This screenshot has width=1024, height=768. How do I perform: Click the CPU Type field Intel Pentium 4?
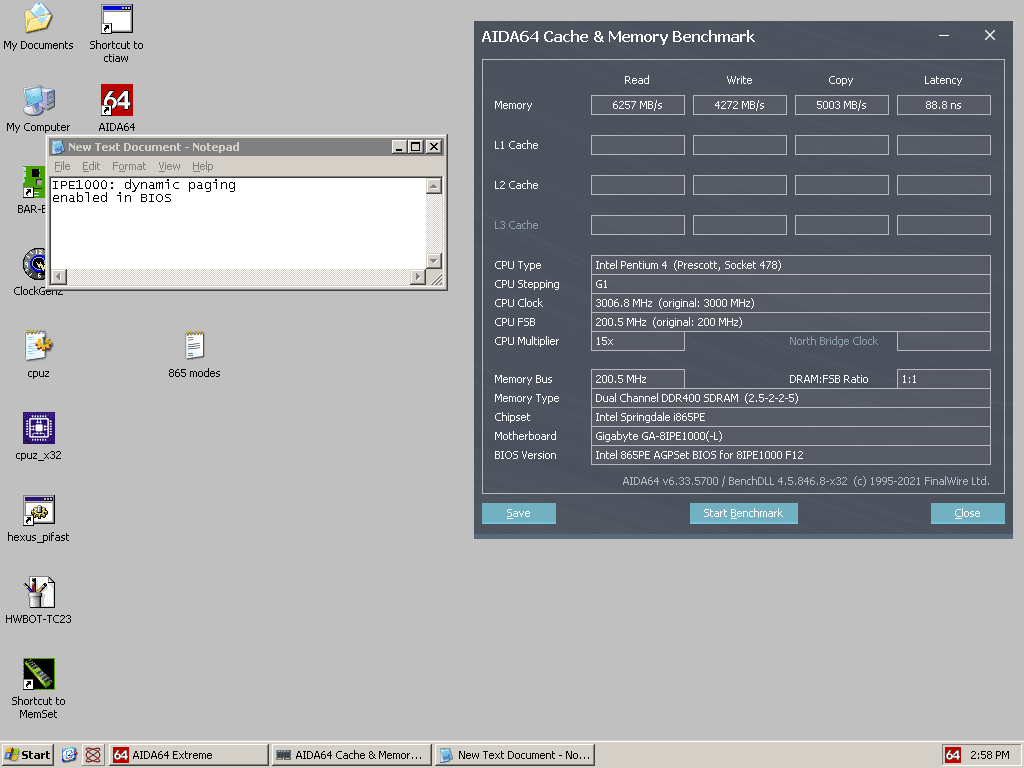790,265
